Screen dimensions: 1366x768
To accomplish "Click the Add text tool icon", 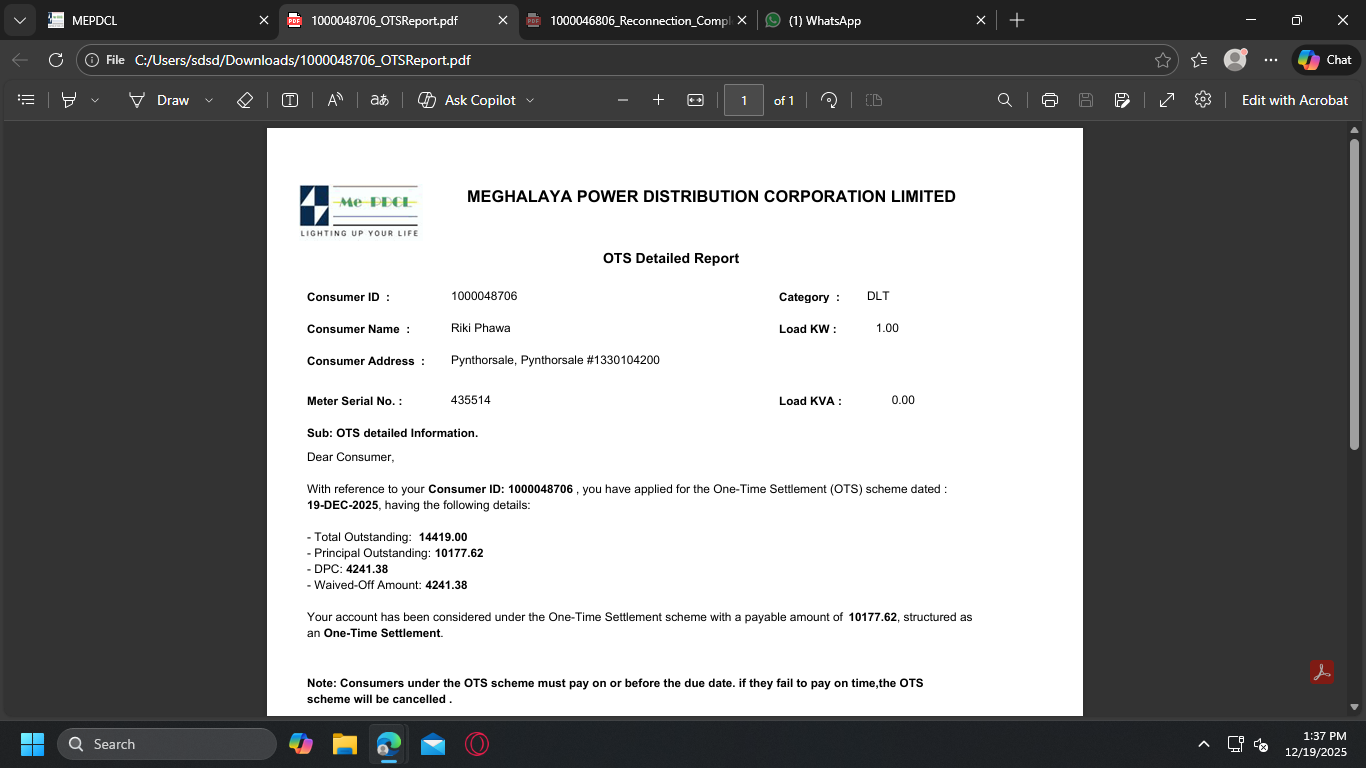I will [290, 100].
